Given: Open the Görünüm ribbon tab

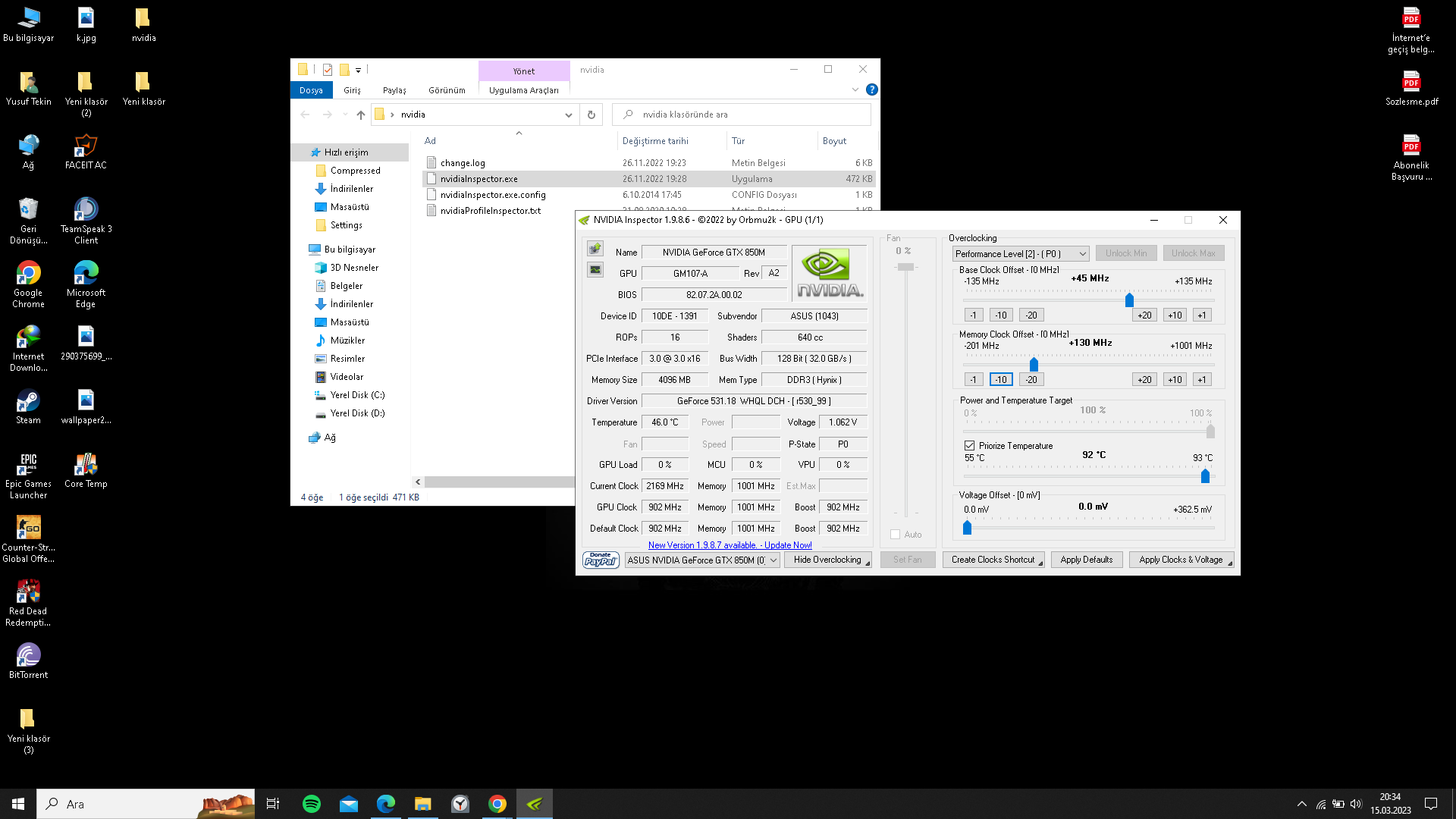Looking at the screenshot, I should 447,90.
